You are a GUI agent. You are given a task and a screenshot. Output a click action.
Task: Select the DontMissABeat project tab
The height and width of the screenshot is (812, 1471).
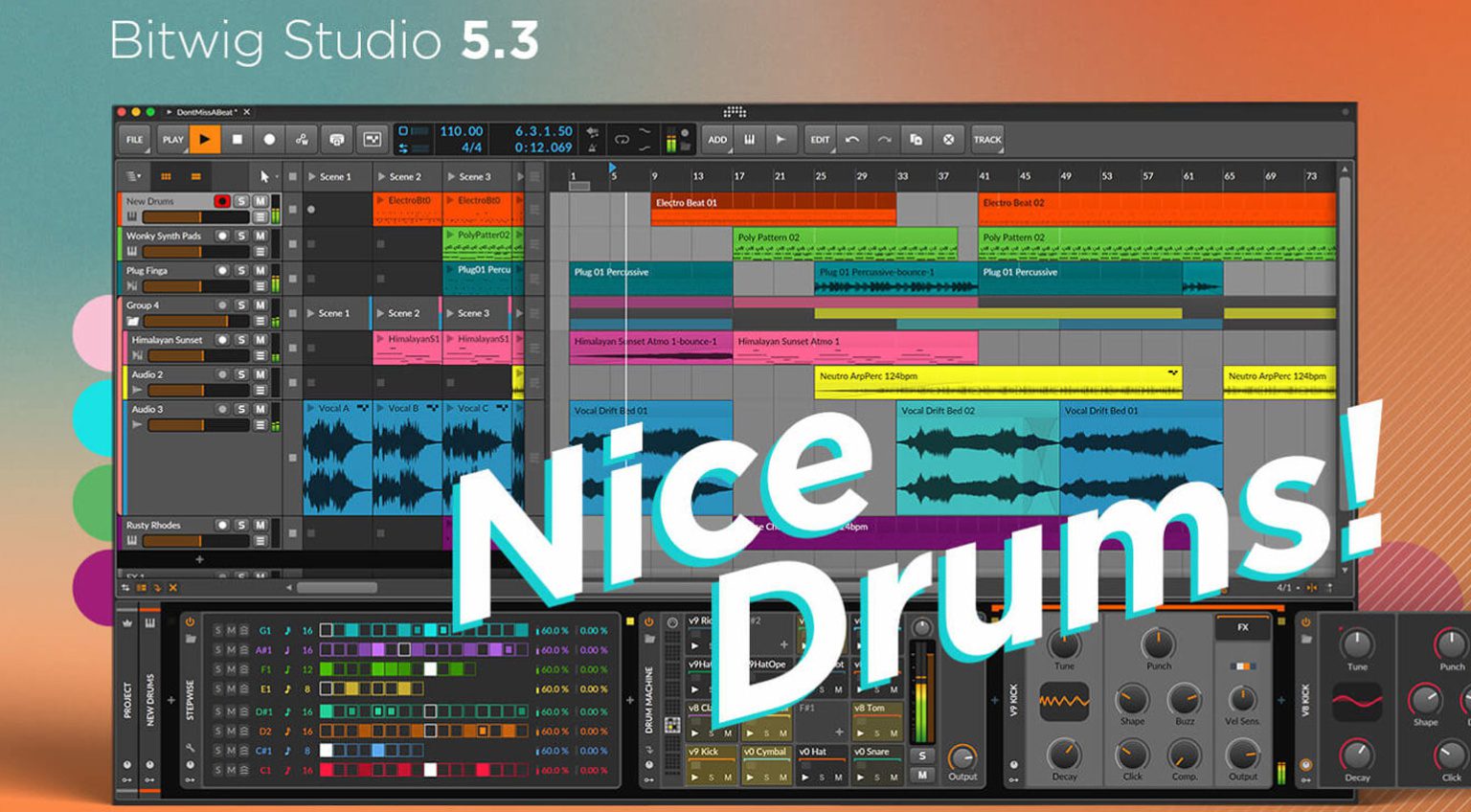(x=207, y=112)
